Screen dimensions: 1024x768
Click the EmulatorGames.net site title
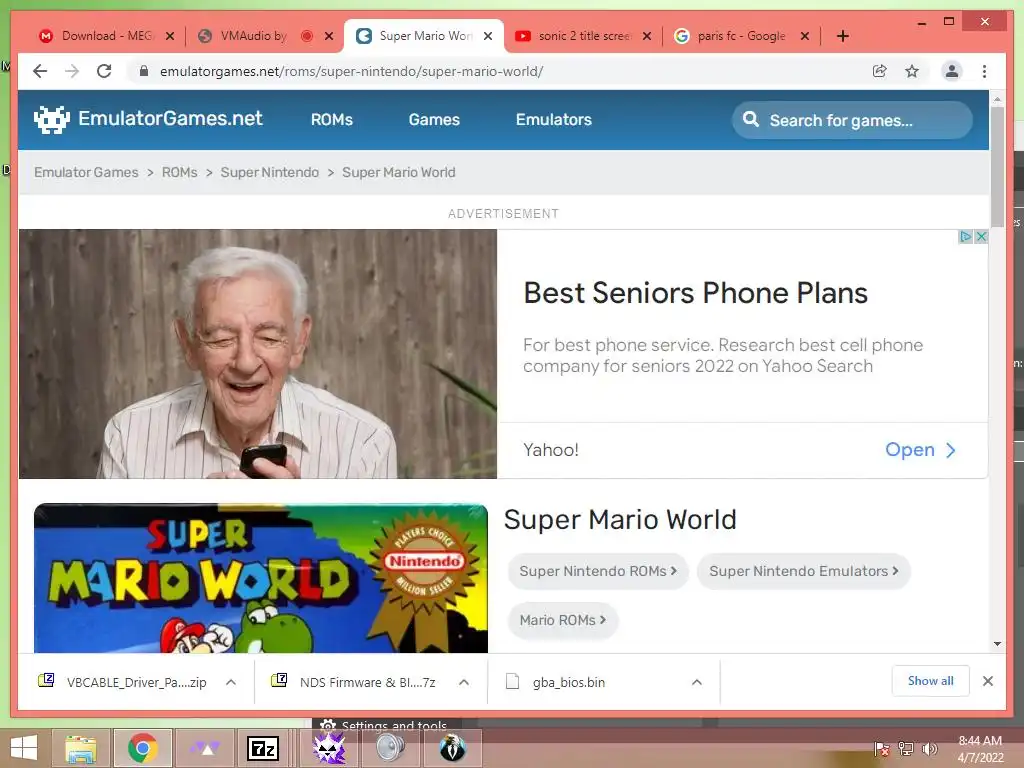pyautogui.click(x=170, y=118)
